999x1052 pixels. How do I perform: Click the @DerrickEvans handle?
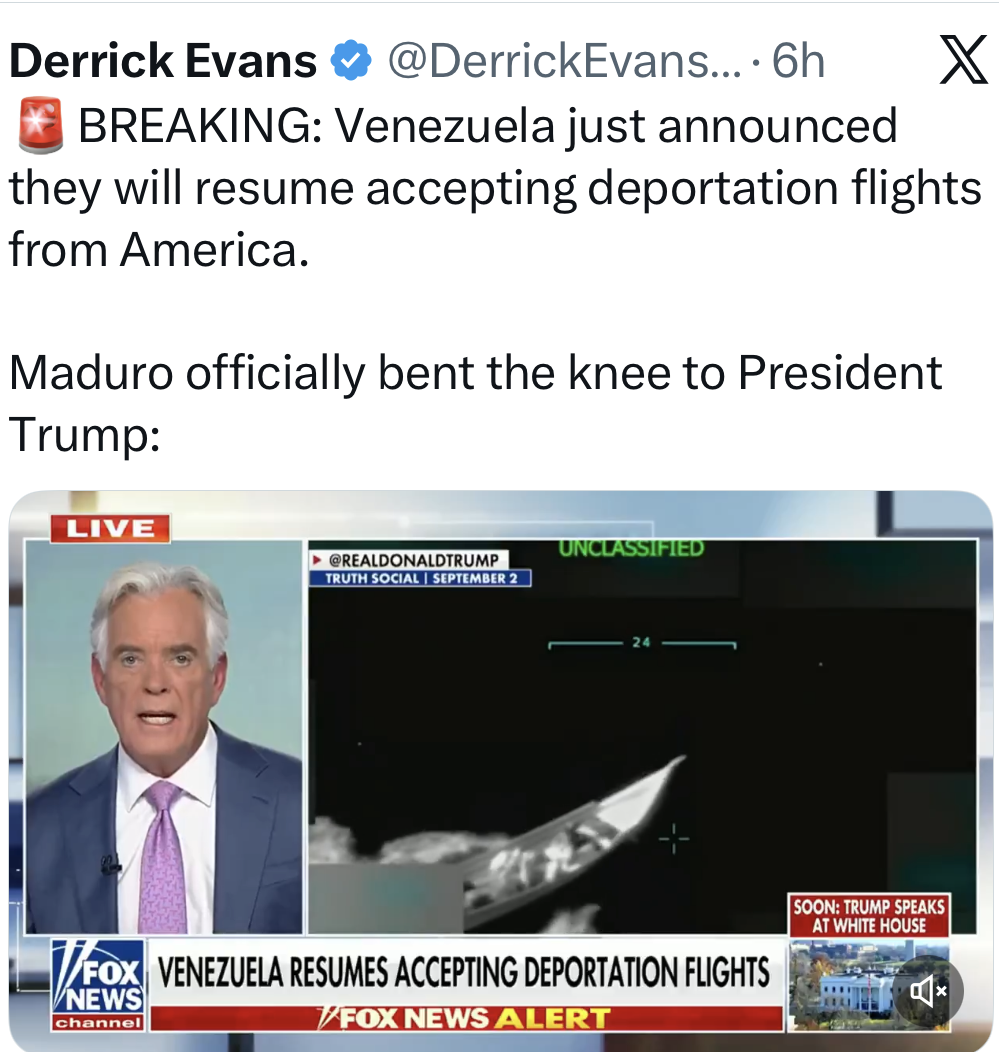point(564,61)
